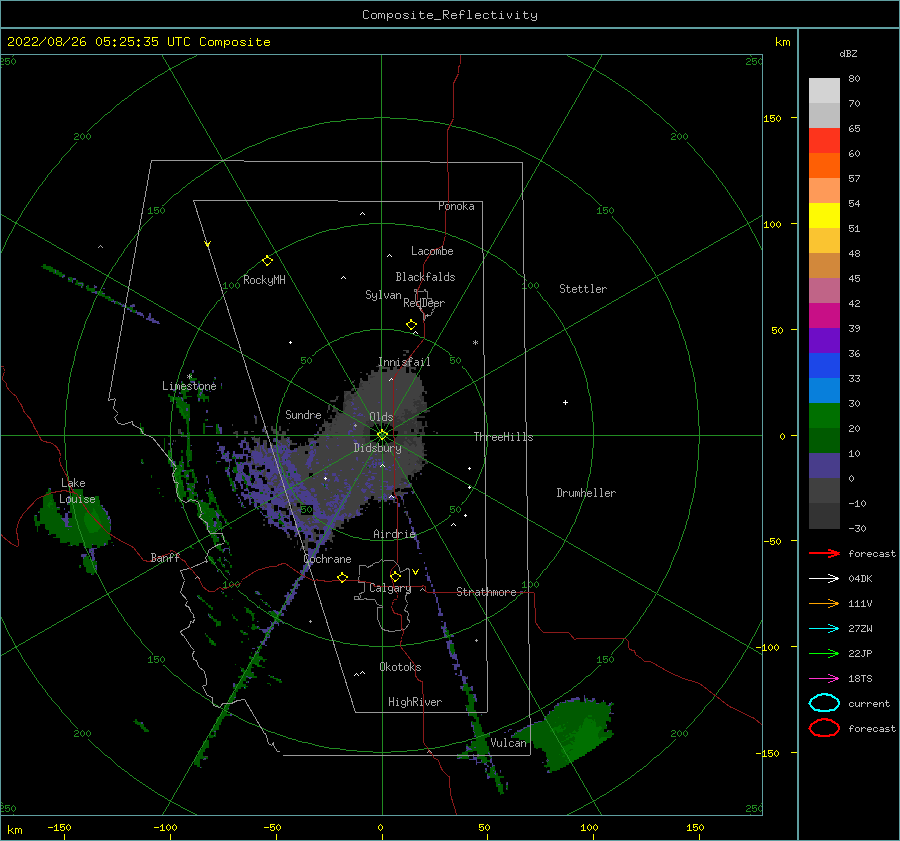Click the white 04DK arrow legend icon
This screenshot has height=841, width=900.
(824, 578)
